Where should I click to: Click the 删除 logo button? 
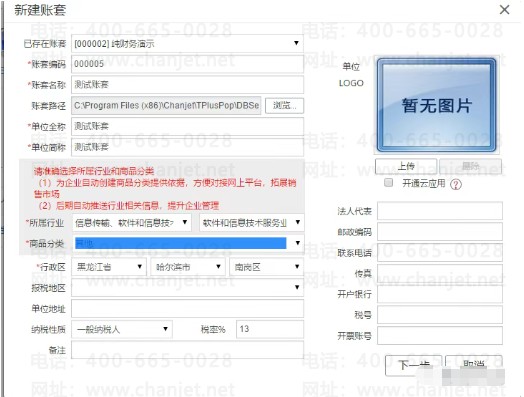(x=471, y=166)
